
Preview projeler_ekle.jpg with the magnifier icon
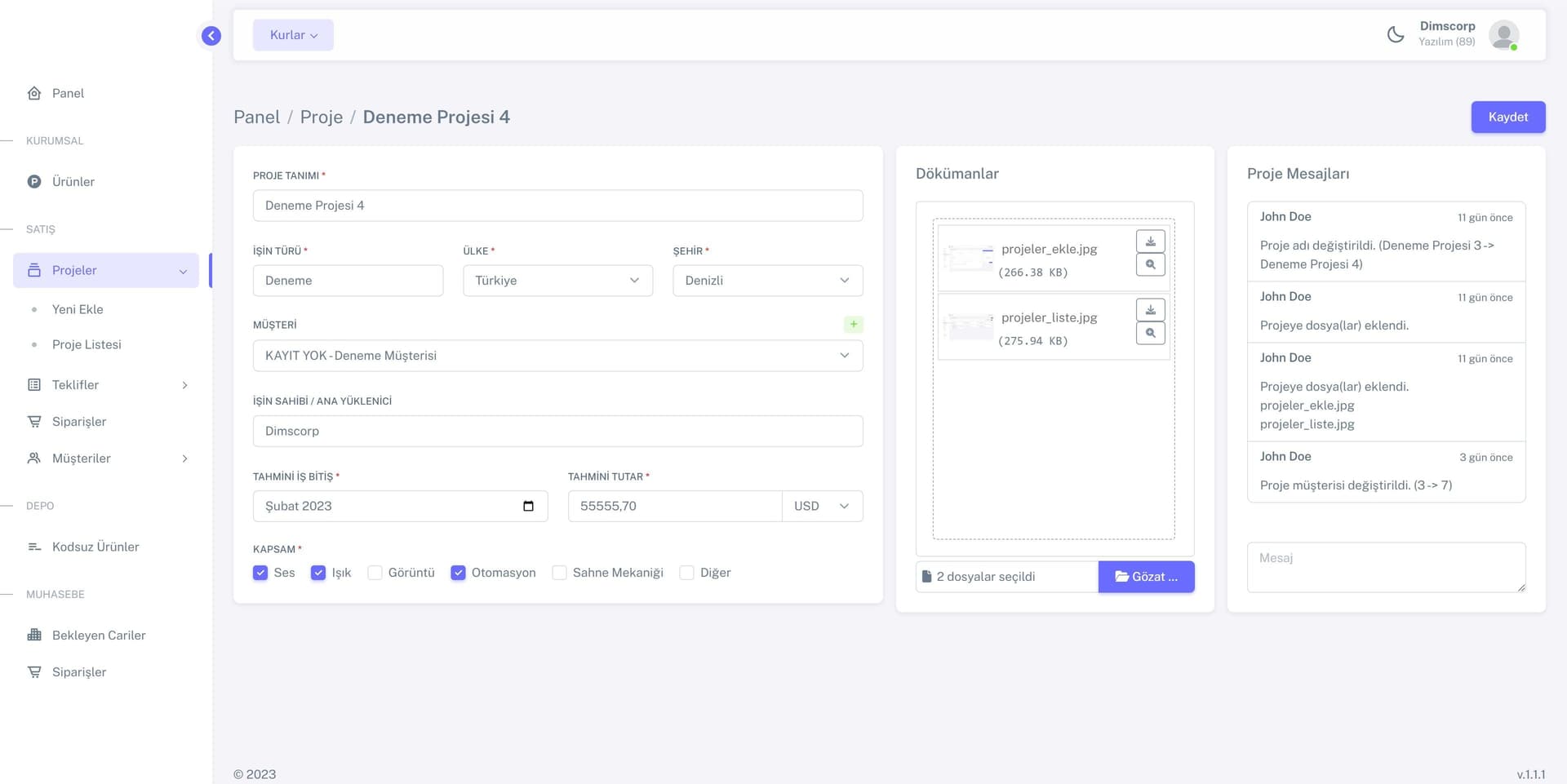point(1150,265)
